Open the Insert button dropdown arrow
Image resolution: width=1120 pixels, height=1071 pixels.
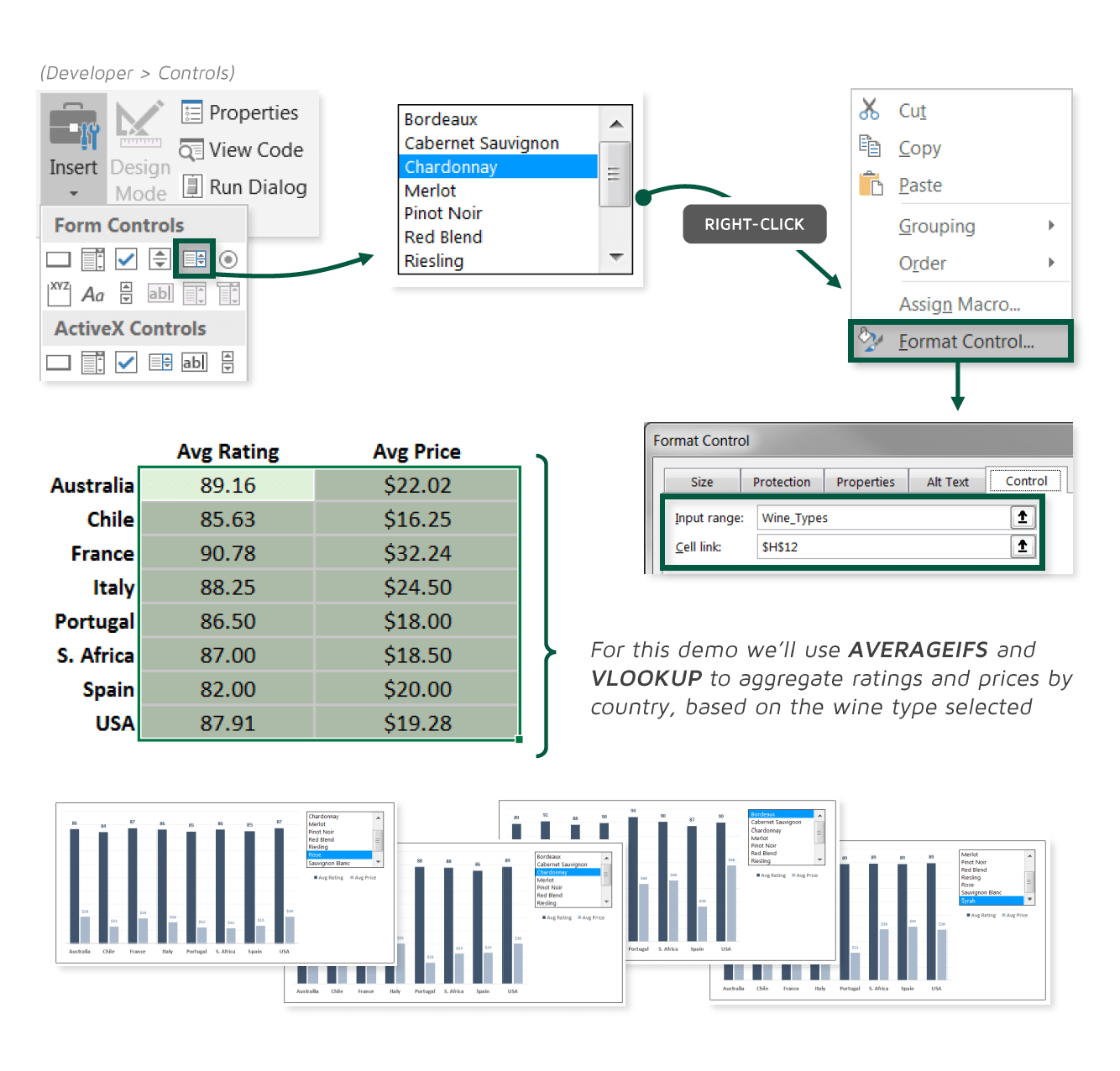click(x=72, y=195)
